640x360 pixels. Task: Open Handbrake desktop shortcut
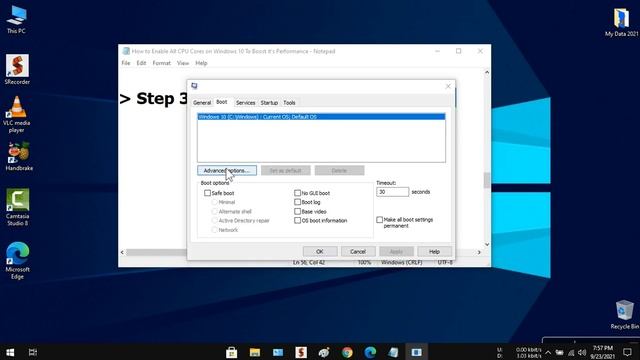[19, 156]
